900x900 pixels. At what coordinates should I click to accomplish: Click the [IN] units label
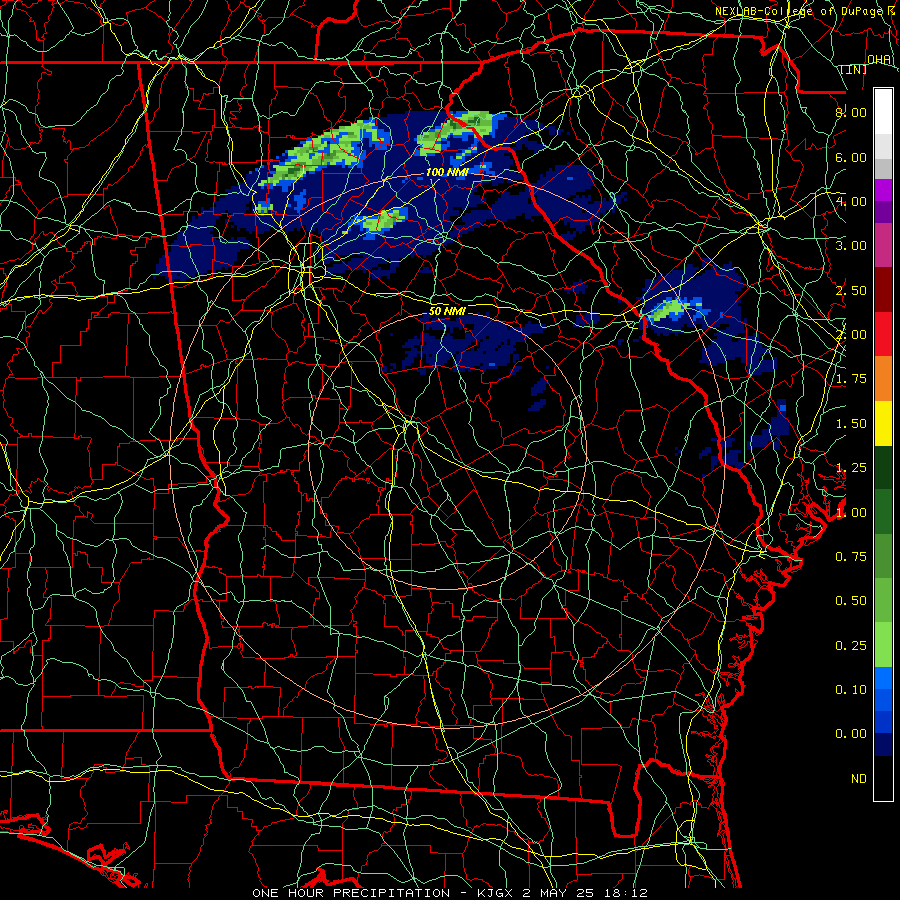pos(854,69)
